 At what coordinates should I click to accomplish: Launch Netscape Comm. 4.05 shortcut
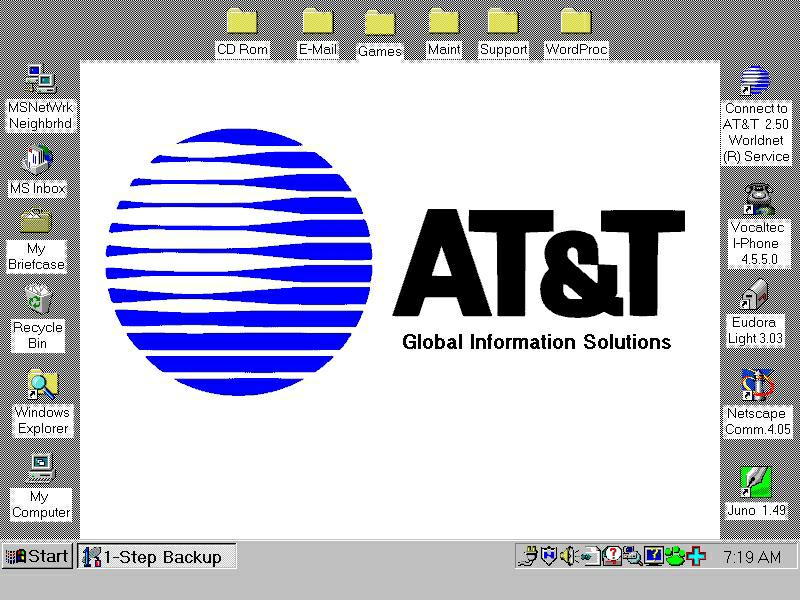[757, 384]
